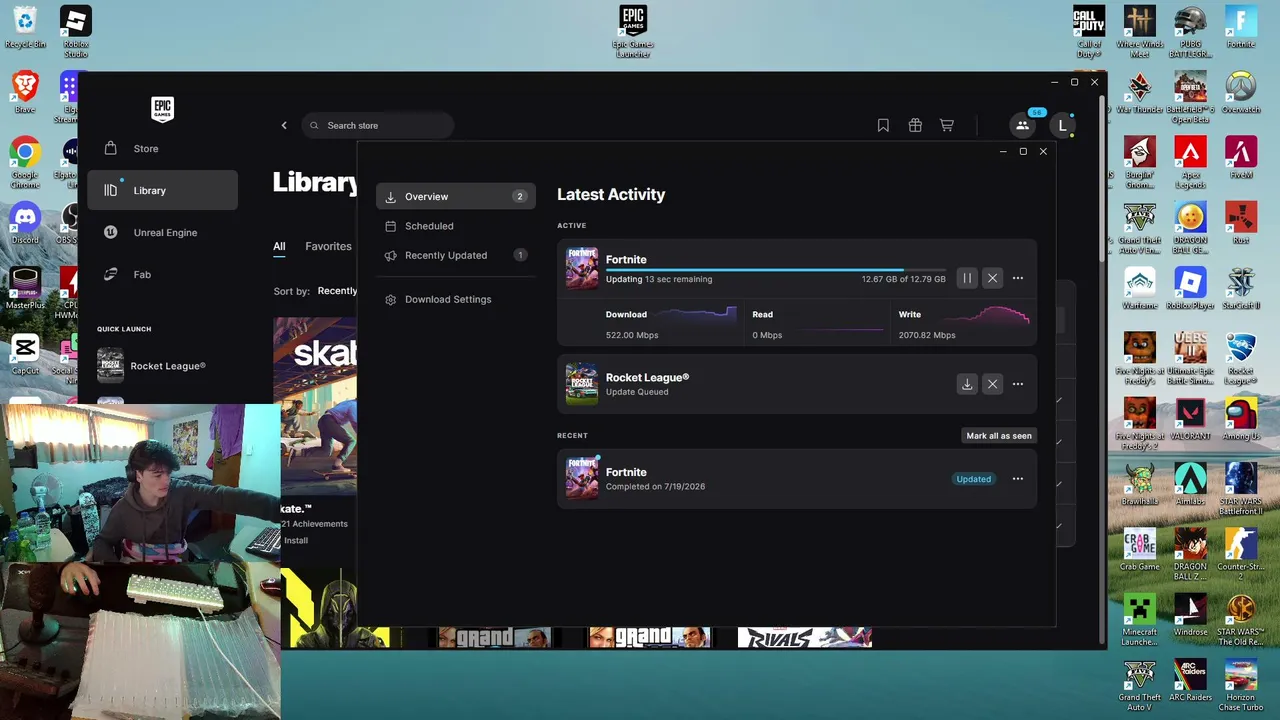
Task: Select the Minecraft Launcher desktop icon
Action: 1140,620
